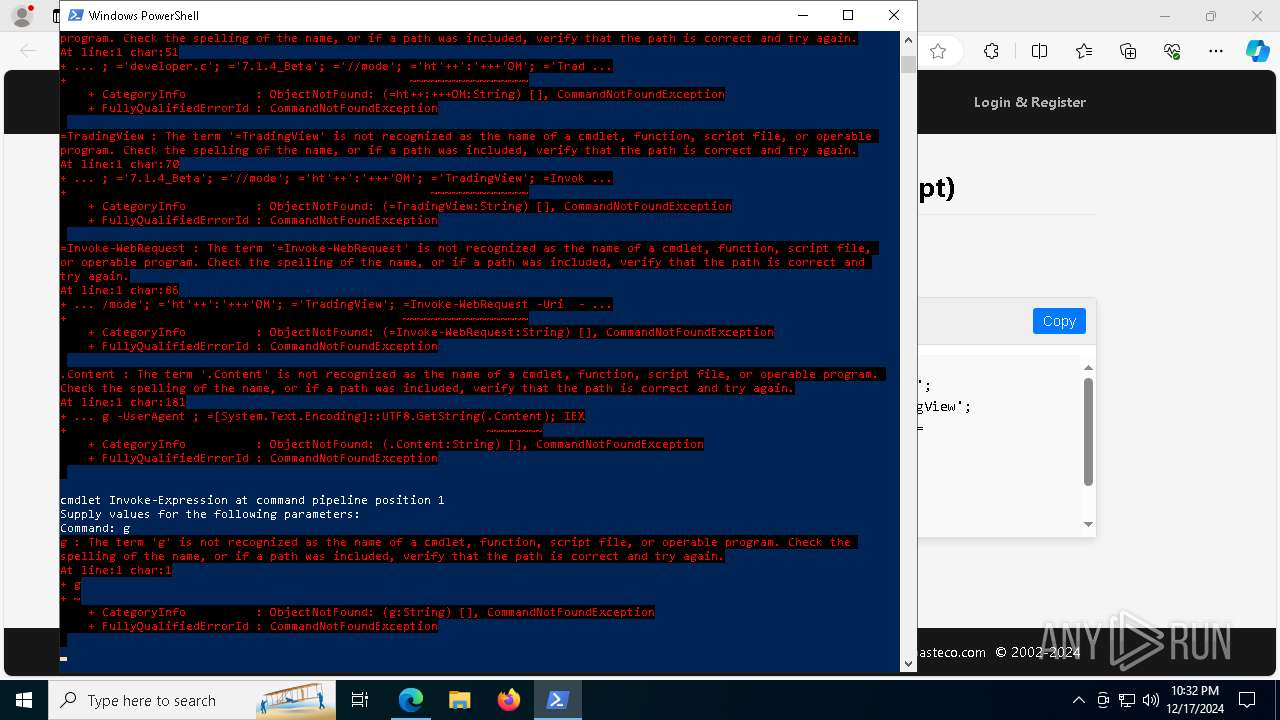Open File Explorer from taskbar
Viewport: 1280px width, 720px height.
pos(459,700)
